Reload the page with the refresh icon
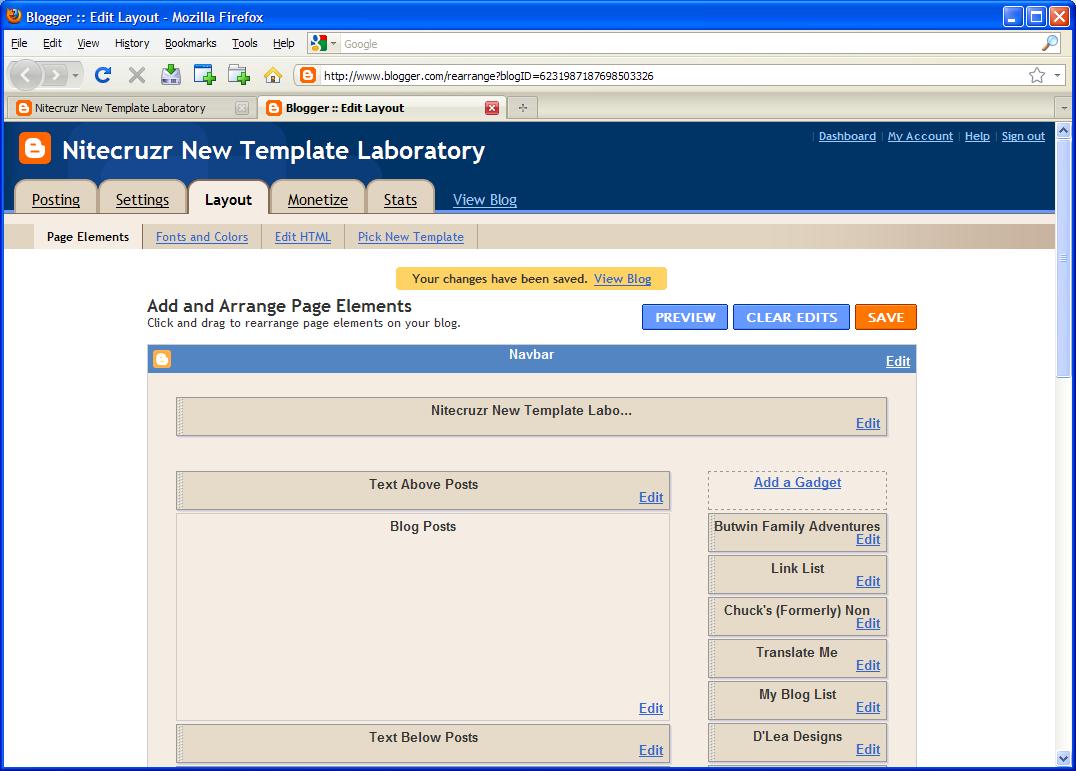This screenshot has height=771, width=1076. (x=103, y=75)
